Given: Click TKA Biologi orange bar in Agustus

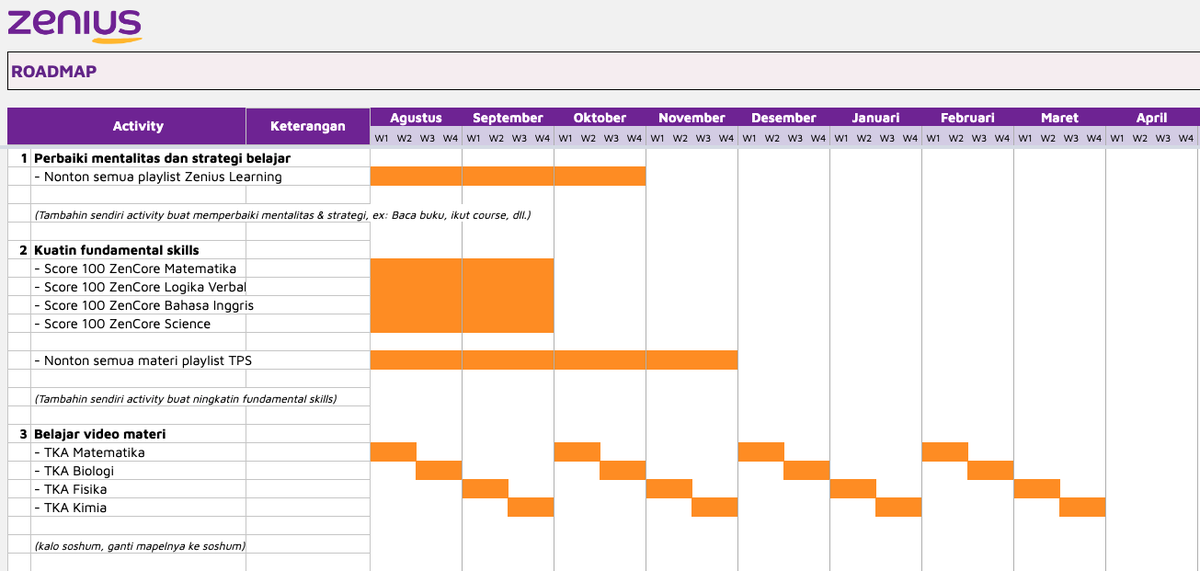Looking at the screenshot, I should pos(439,471).
